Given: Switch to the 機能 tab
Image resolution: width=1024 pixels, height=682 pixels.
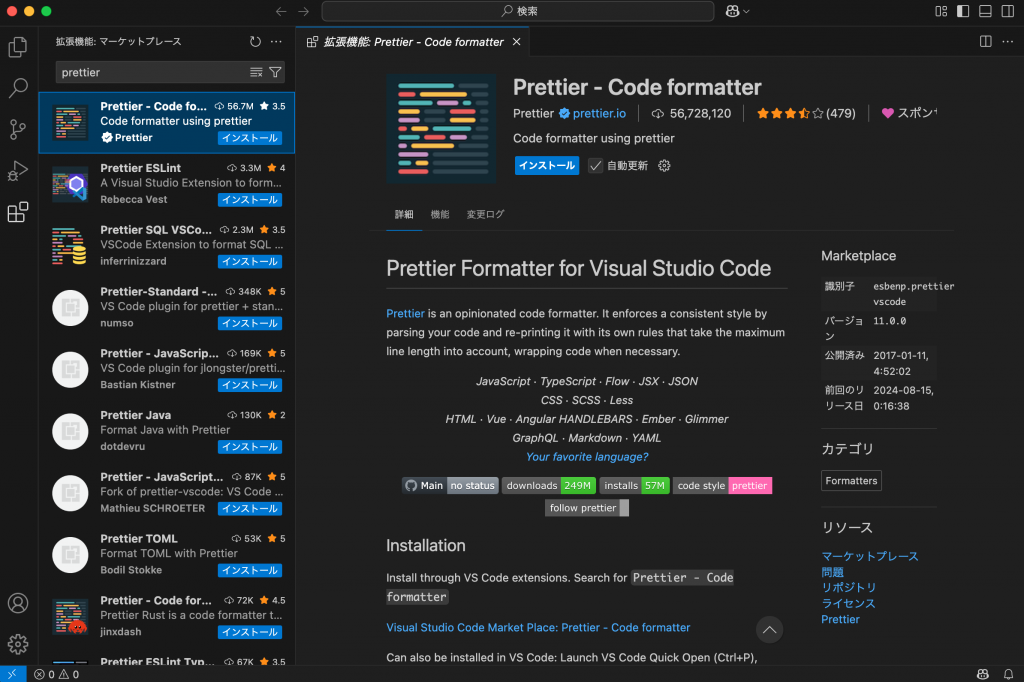Looking at the screenshot, I should pos(440,214).
